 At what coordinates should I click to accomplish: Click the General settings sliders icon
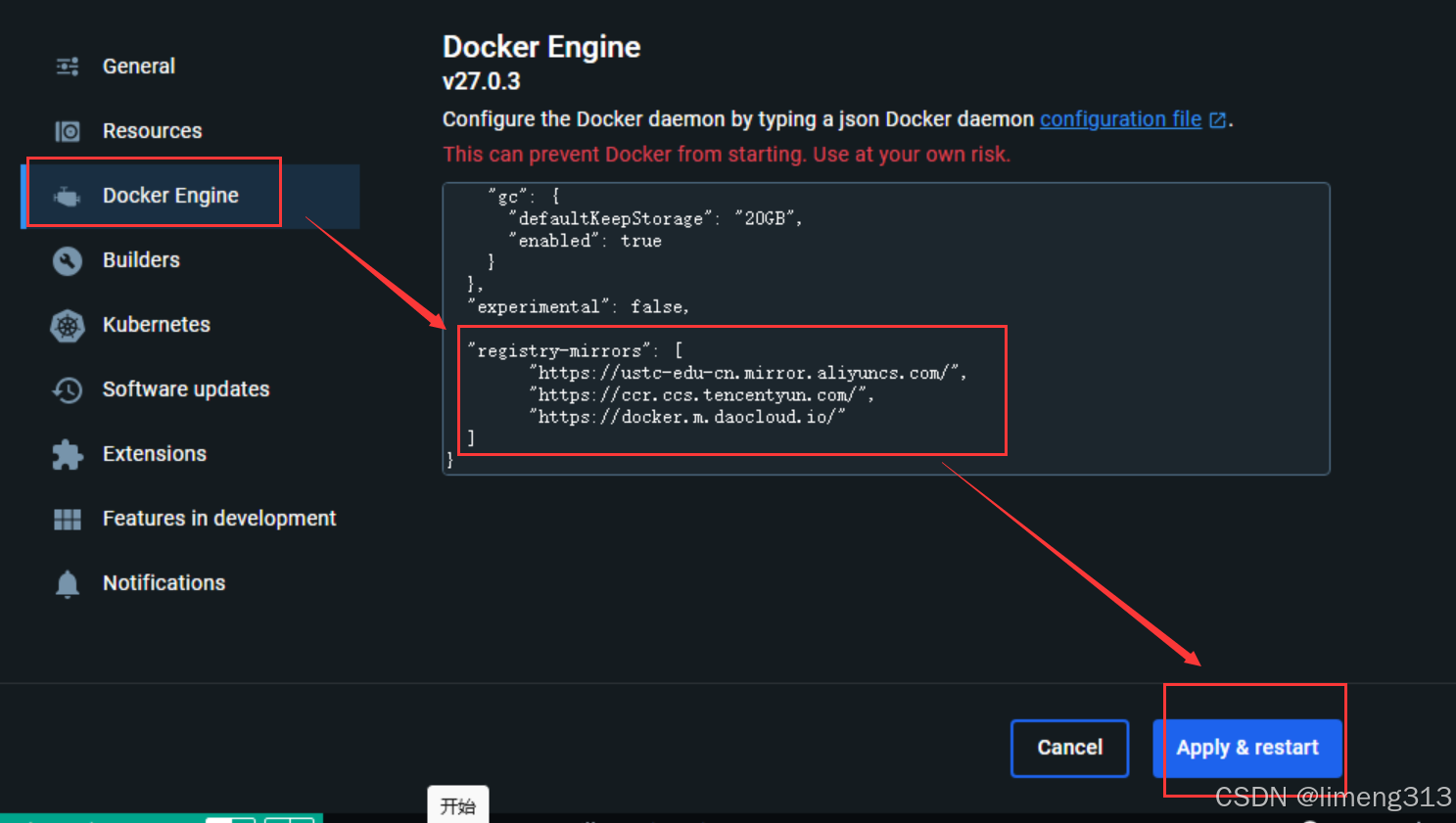pyautogui.click(x=68, y=67)
